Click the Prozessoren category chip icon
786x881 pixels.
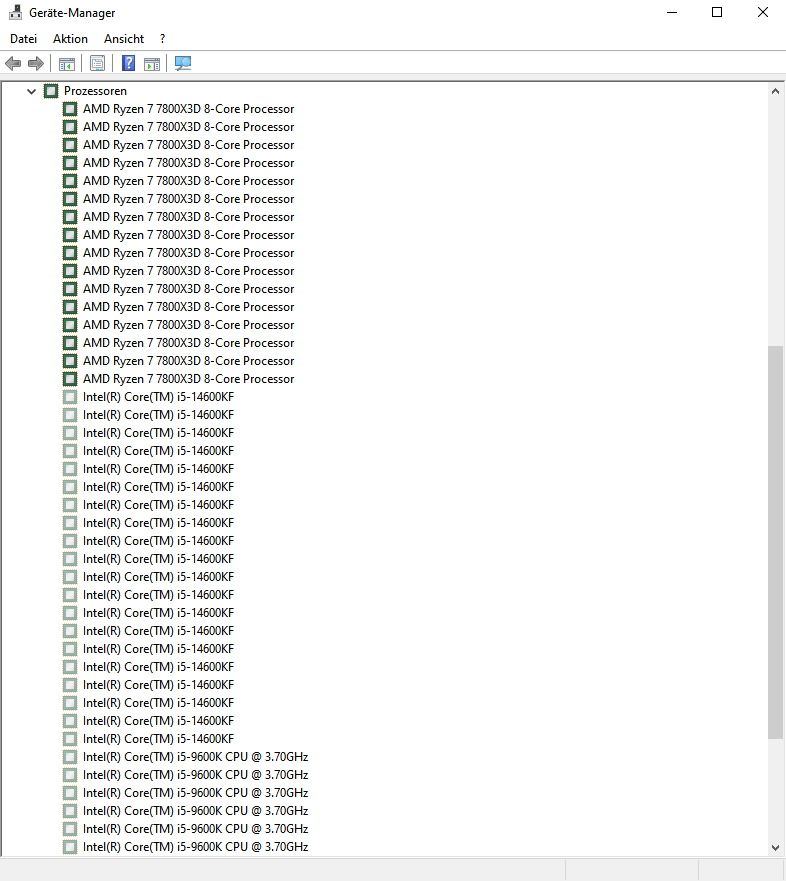tap(51, 90)
